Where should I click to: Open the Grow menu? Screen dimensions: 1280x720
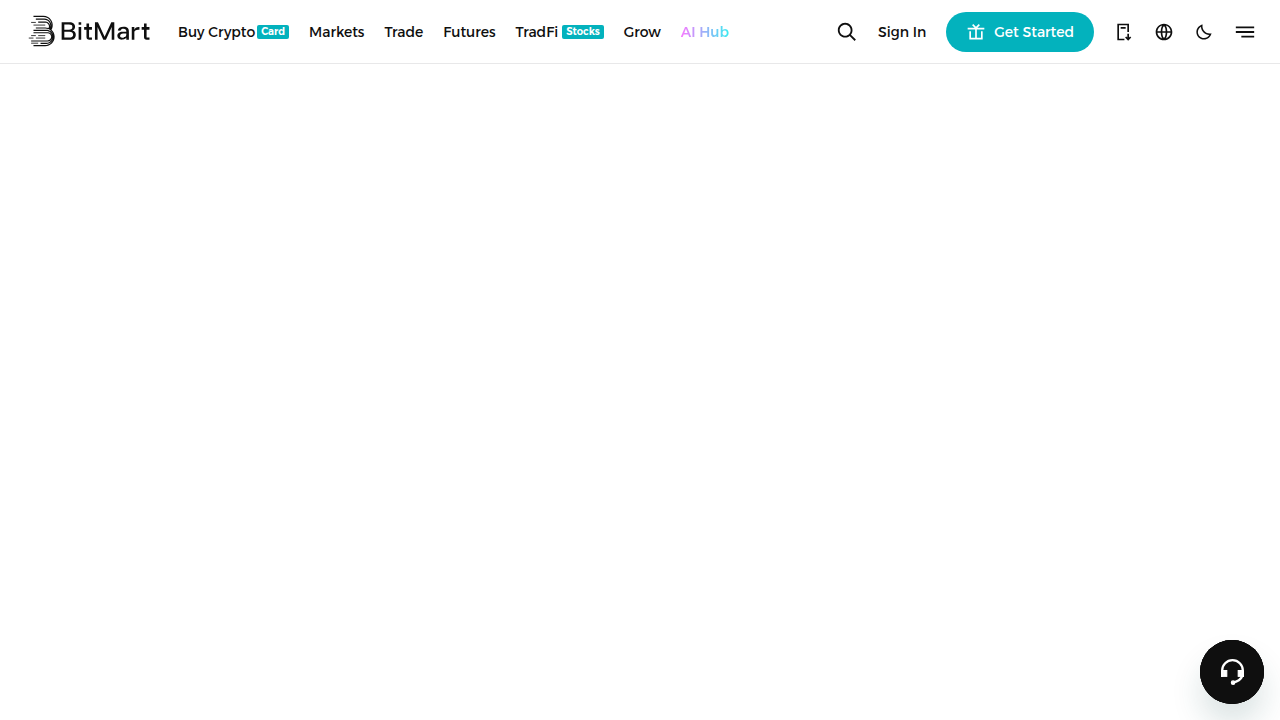click(642, 32)
